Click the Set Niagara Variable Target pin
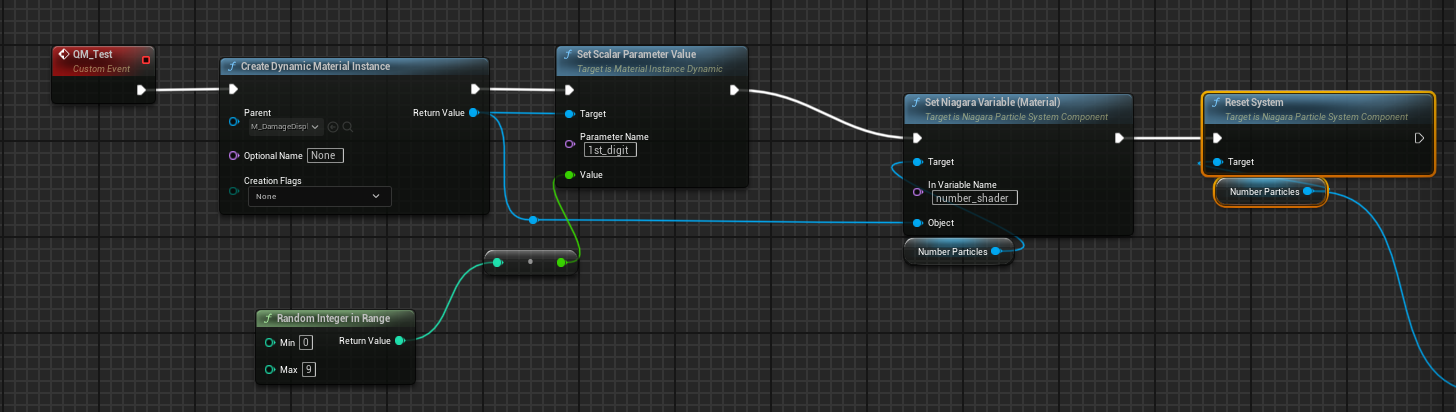The height and width of the screenshot is (412, 1456). 918,161
